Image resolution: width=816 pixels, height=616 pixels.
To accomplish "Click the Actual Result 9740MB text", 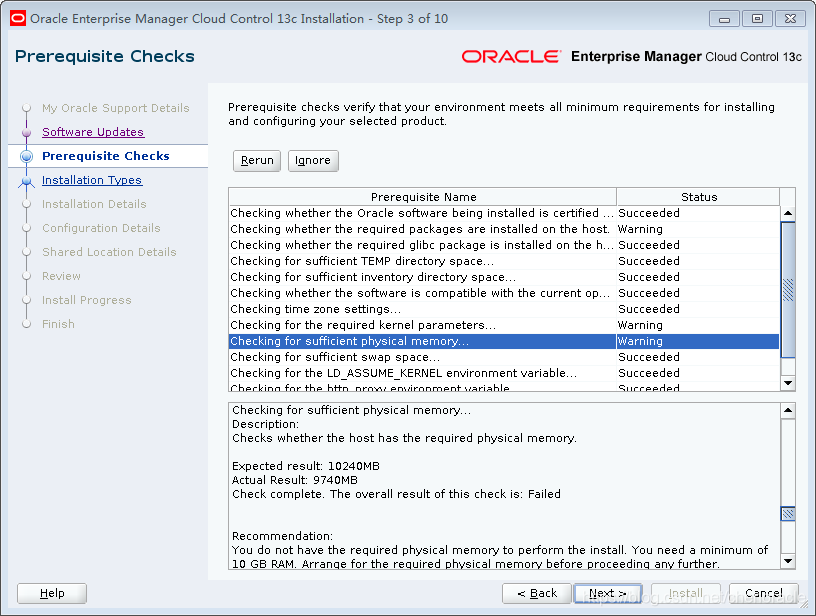I will [x=295, y=480].
